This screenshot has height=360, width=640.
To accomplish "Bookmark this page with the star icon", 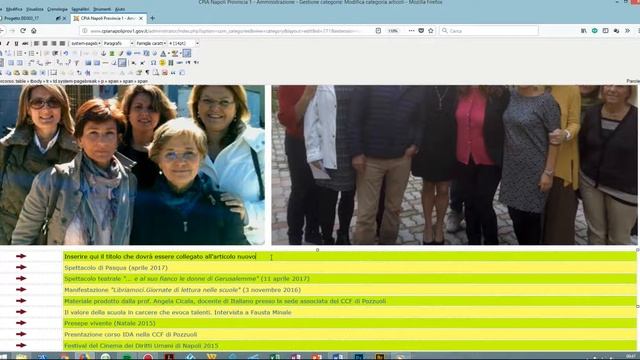I will [431, 31].
